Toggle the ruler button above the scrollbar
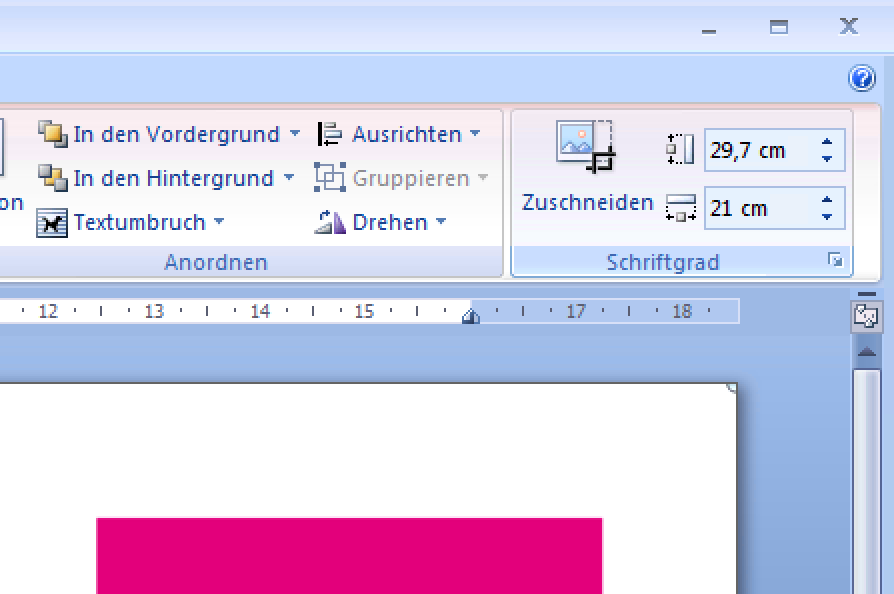This screenshot has width=894, height=594. [866, 317]
